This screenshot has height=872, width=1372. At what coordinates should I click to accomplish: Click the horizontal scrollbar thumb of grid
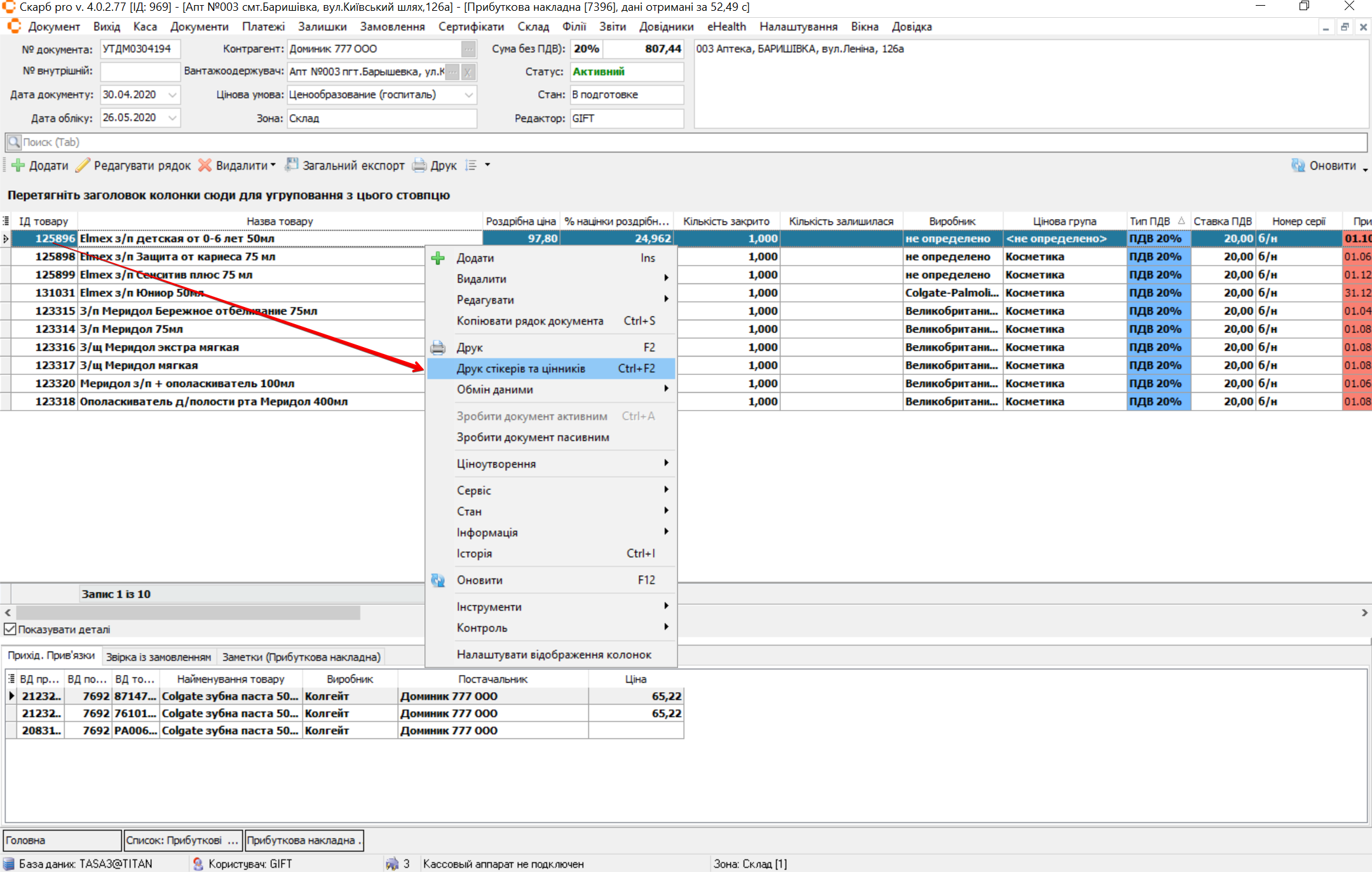[188, 613]
